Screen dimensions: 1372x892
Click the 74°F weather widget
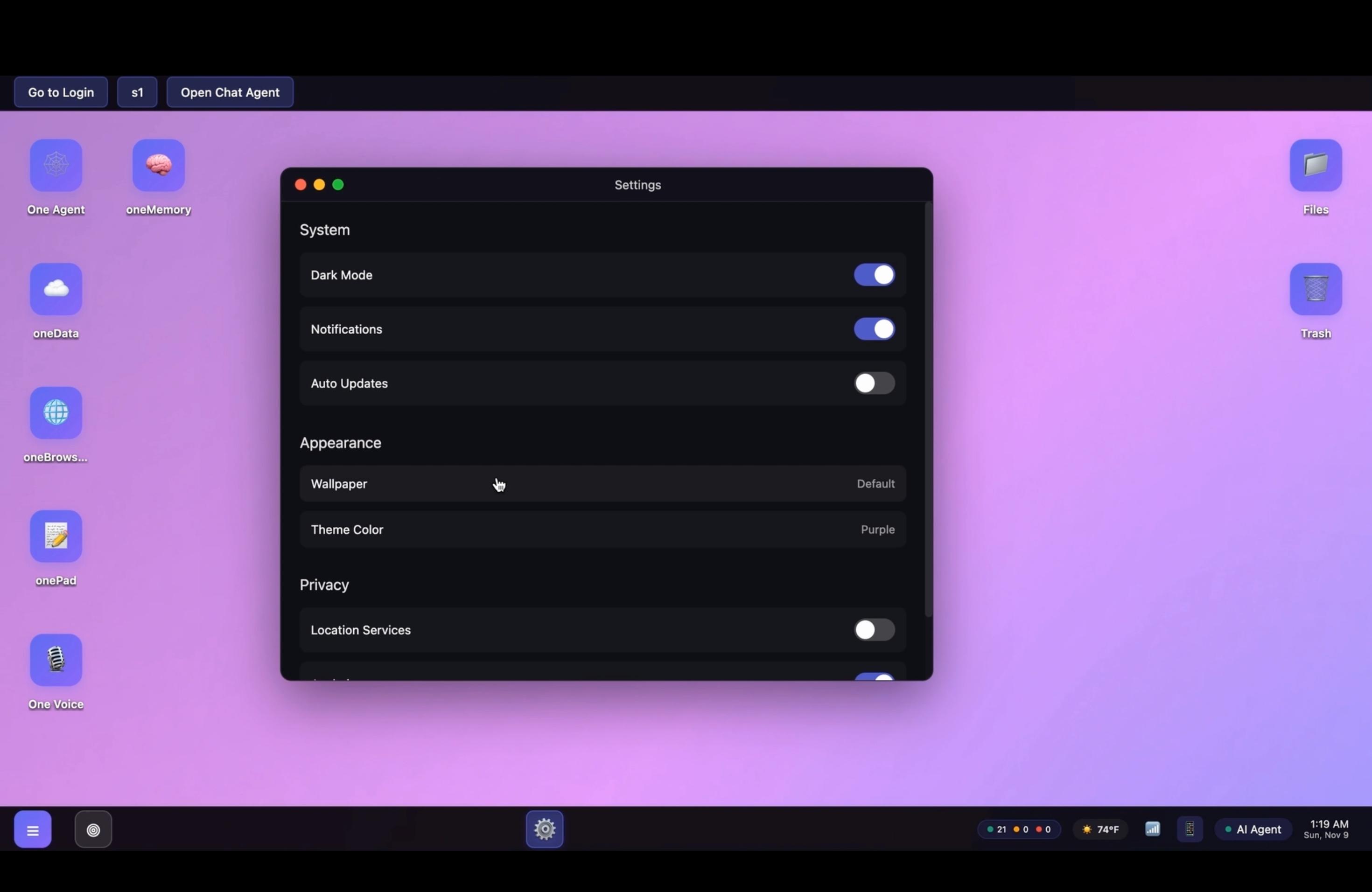click(x=1100, y=830)
